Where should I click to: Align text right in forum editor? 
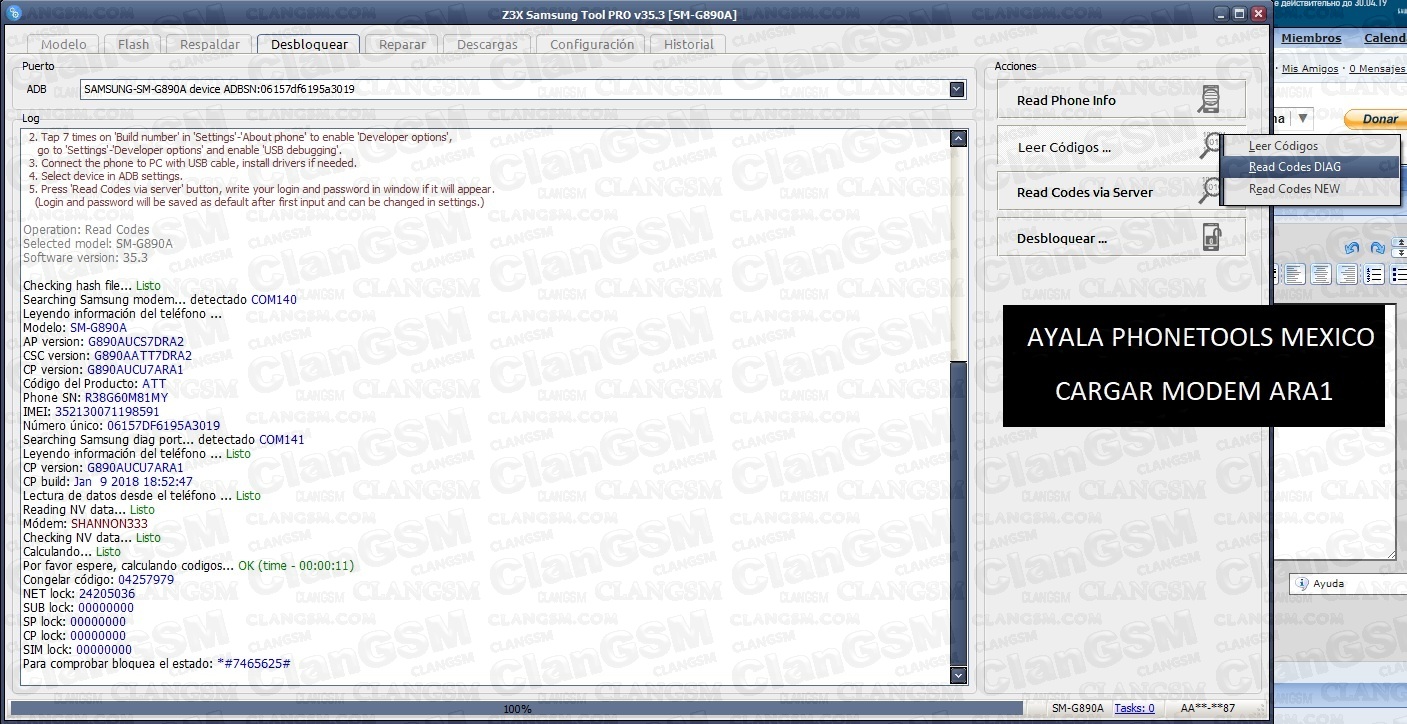(1347, 274)
